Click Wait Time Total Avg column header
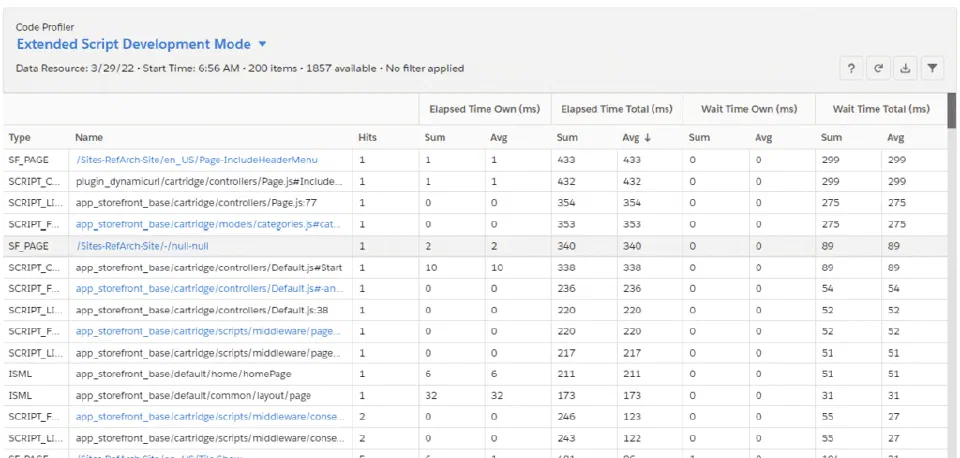Screen dimensions: 960x458 (x=896, y=138)
